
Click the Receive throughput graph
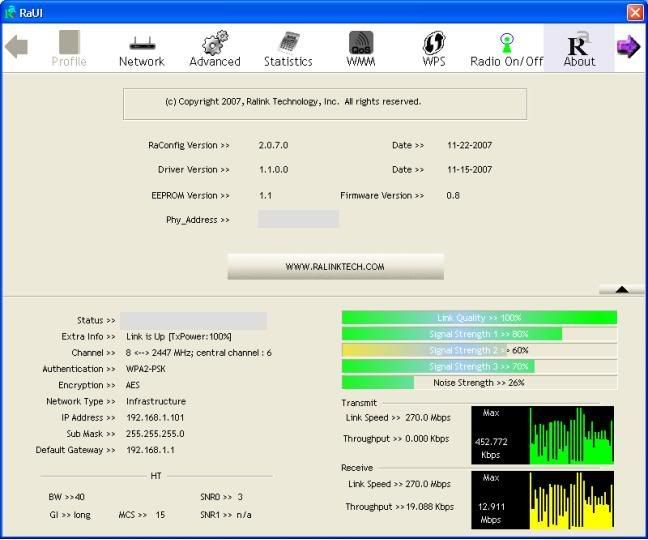[x=542, y=500]
